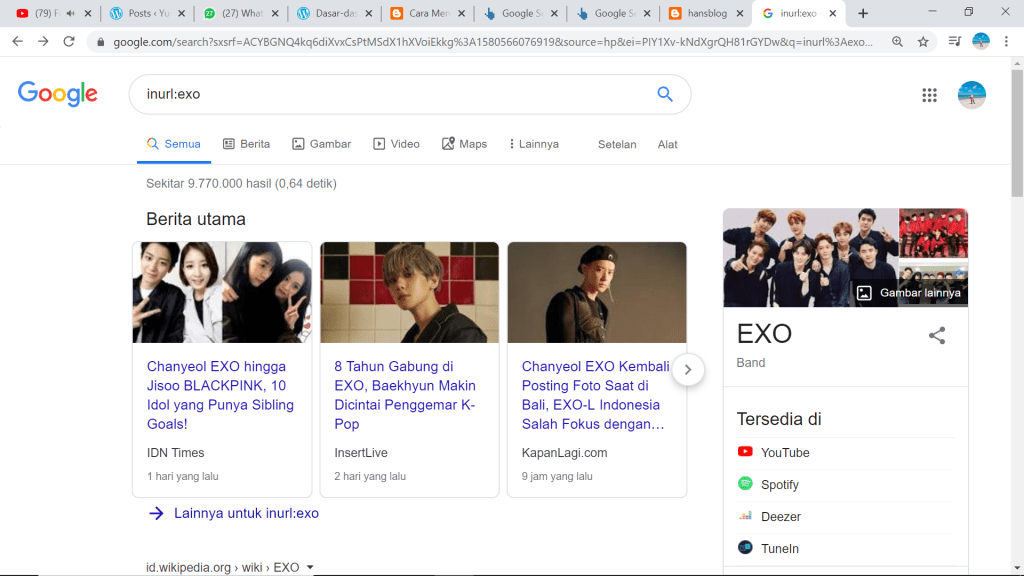Go back to the previous page
1024x576 pixels.
(x=17, y=42)
